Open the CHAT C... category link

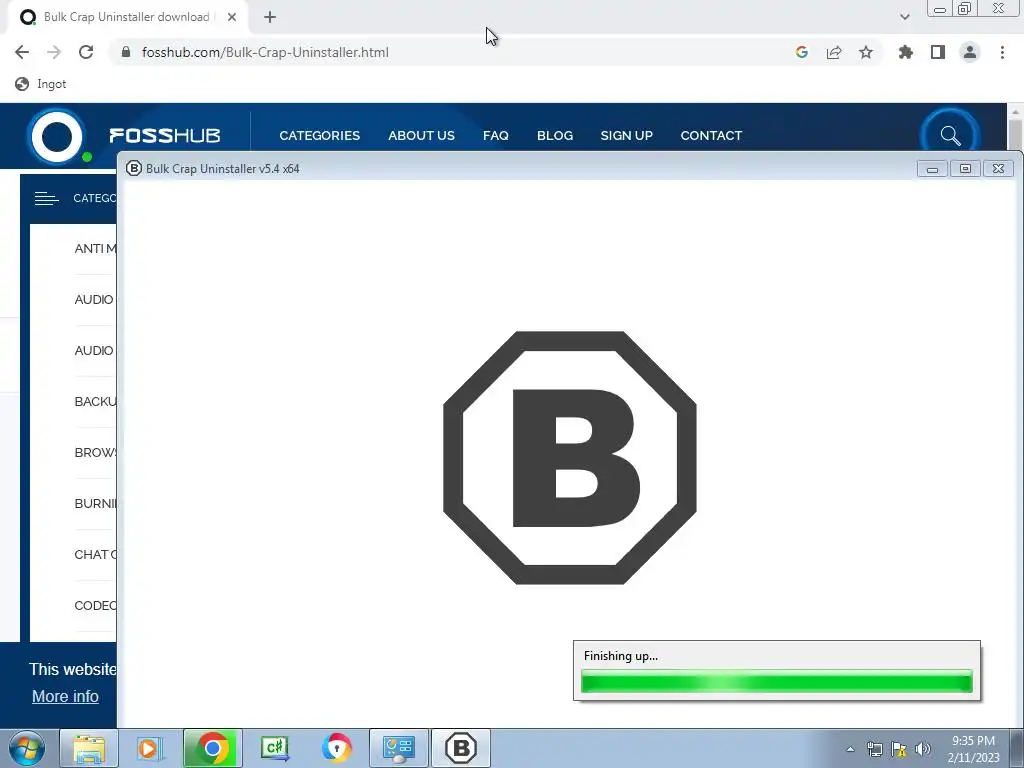coord(95,554)
